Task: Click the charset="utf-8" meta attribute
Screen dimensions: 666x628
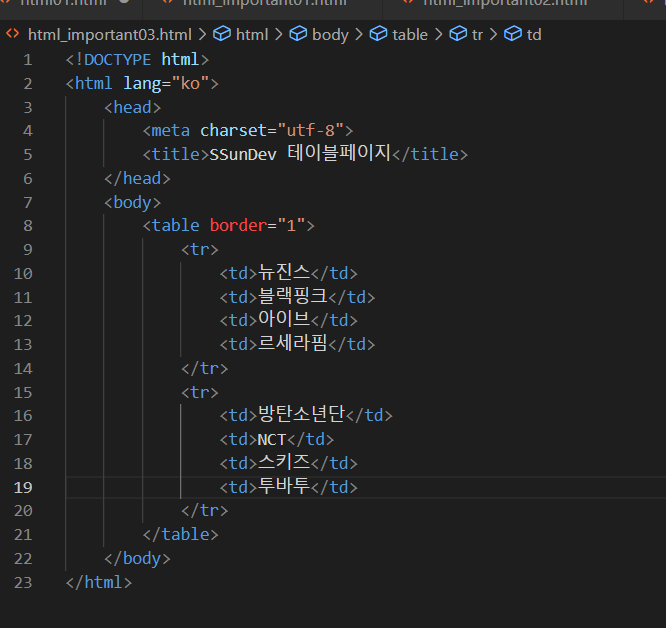Action: pyautogui.click(x=271, y=130)
